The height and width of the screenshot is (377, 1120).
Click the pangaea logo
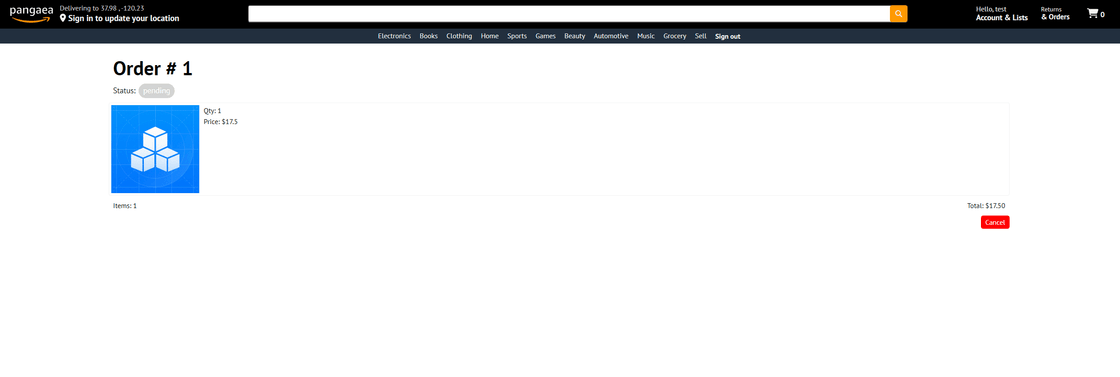coord(31,14)
